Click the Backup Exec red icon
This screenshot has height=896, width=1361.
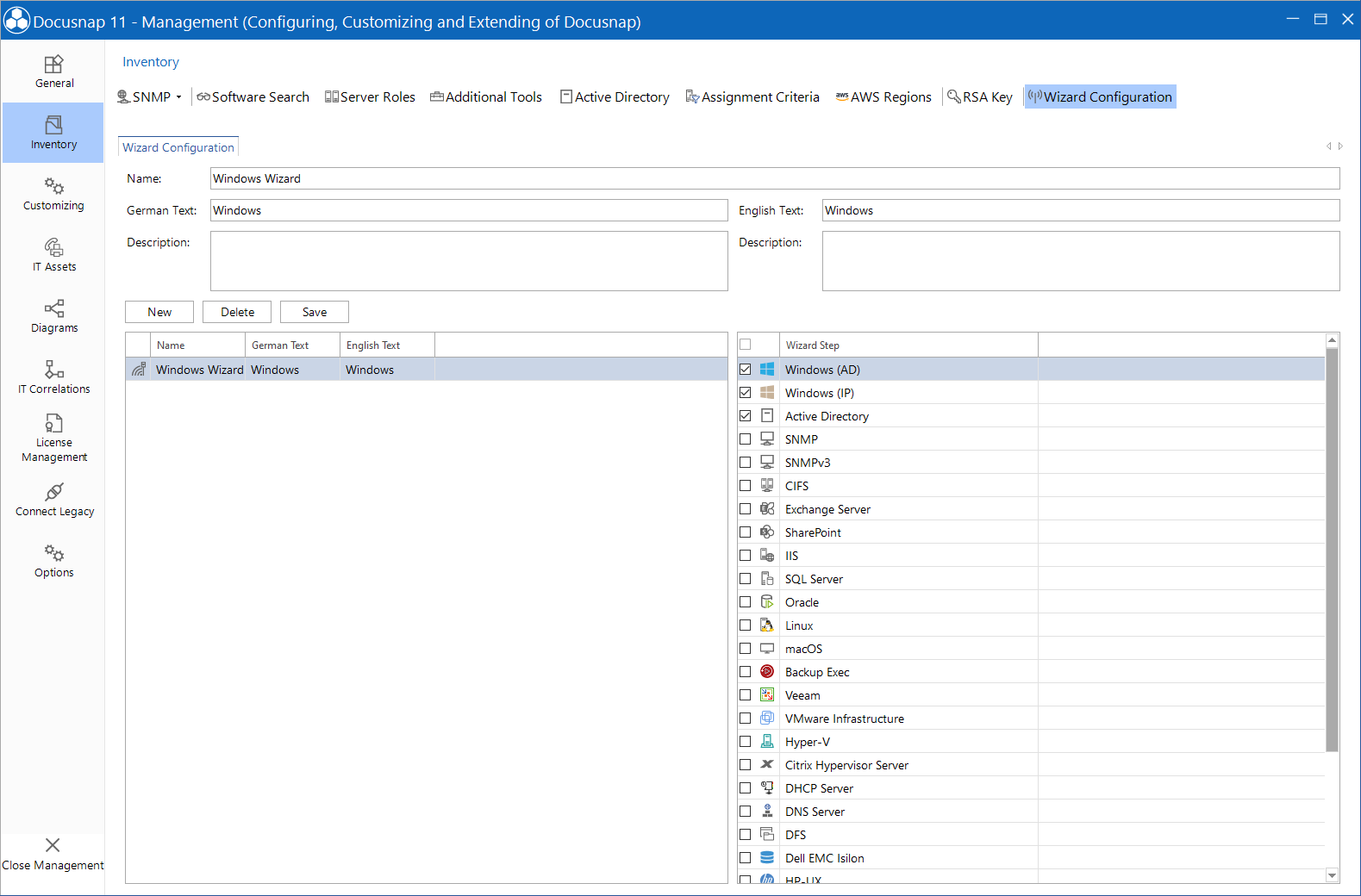coord(767,672)
